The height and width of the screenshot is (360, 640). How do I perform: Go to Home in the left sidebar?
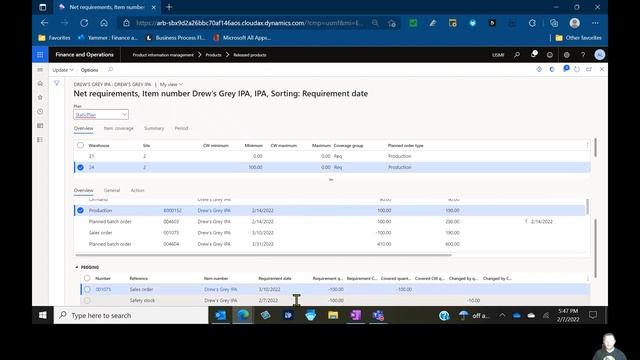coord(40,83)
